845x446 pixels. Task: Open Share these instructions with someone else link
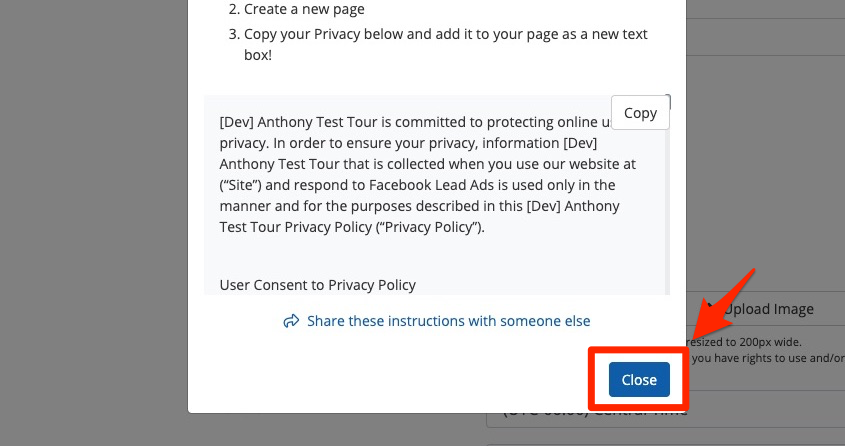[x=448, y=321]
